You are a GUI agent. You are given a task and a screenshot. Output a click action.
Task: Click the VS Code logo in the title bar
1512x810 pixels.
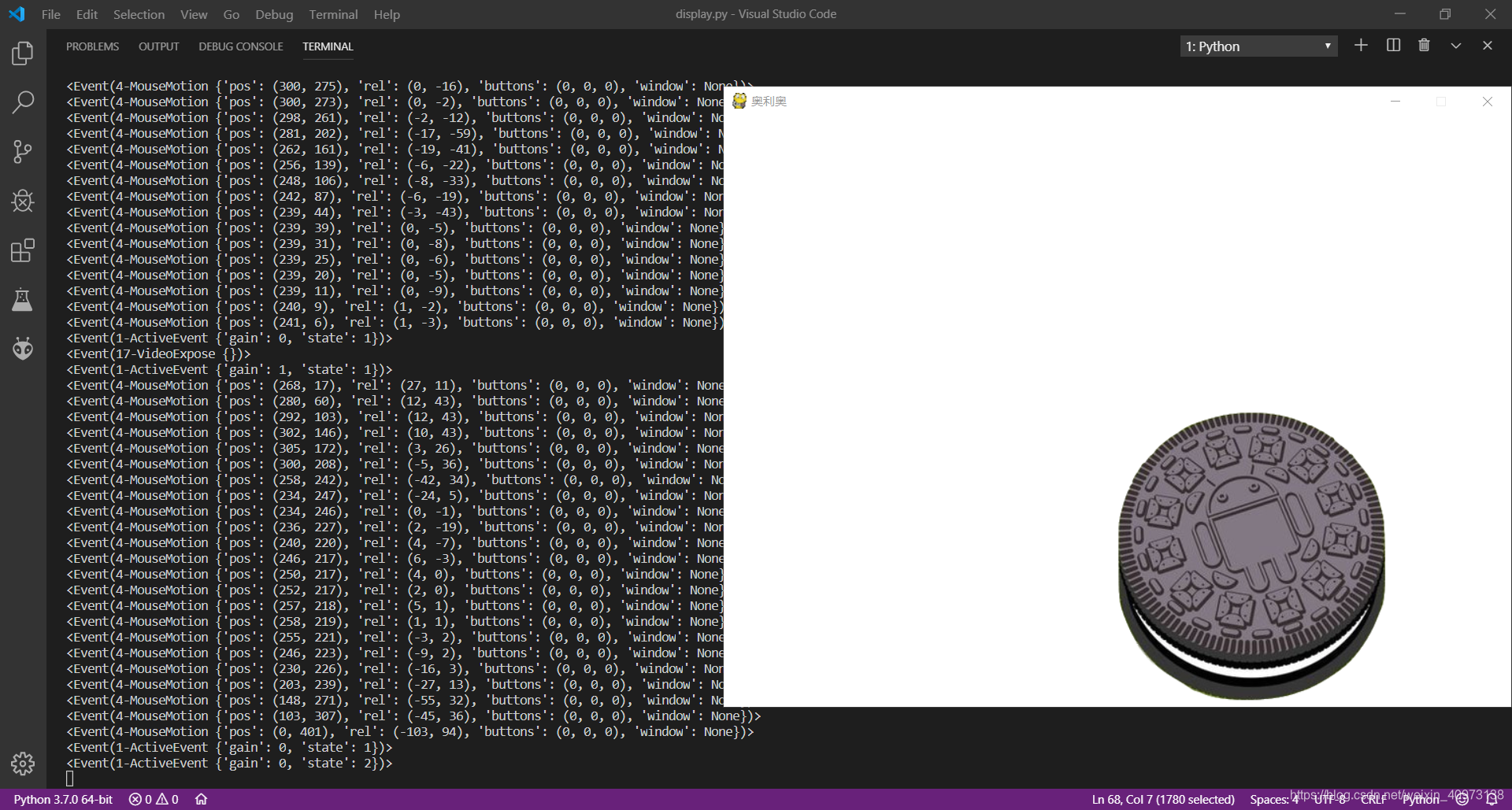pos(17,14)
